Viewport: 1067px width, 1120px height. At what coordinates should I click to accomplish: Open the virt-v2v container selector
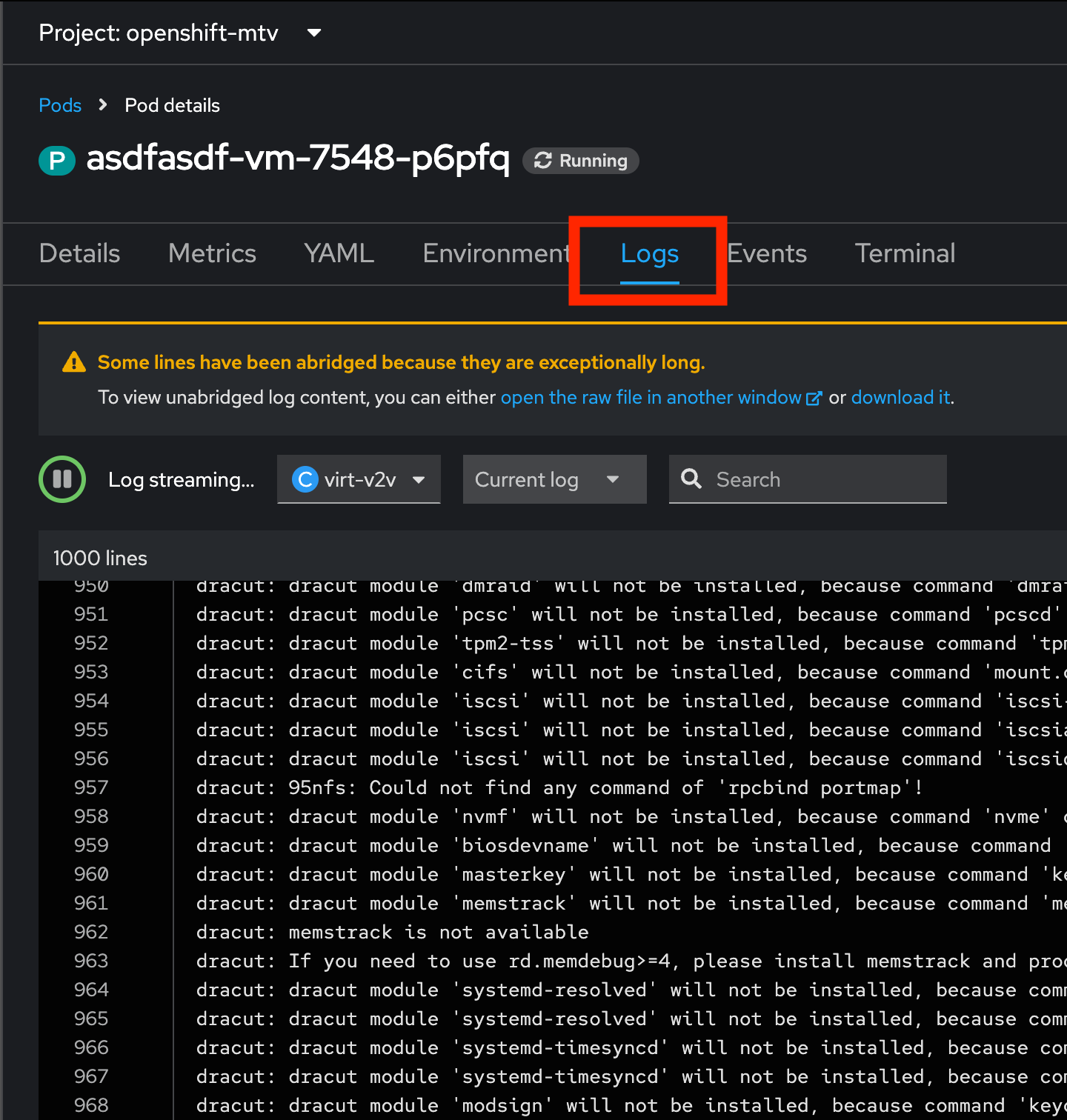359,479
